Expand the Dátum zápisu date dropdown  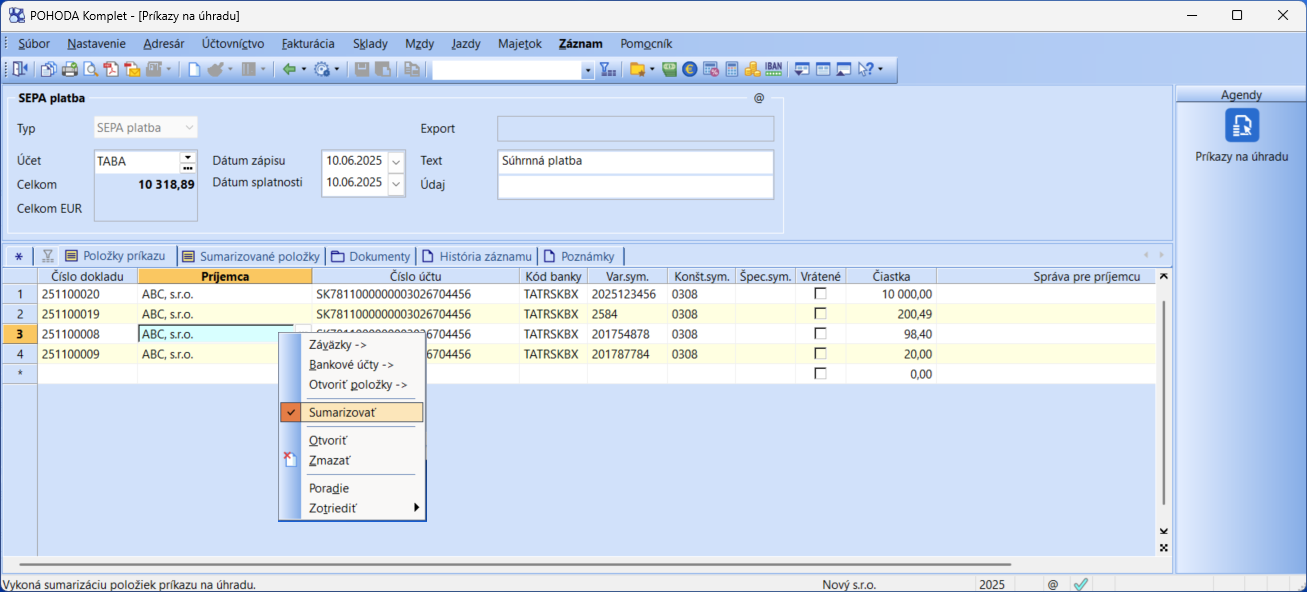[x=396, y=161]
